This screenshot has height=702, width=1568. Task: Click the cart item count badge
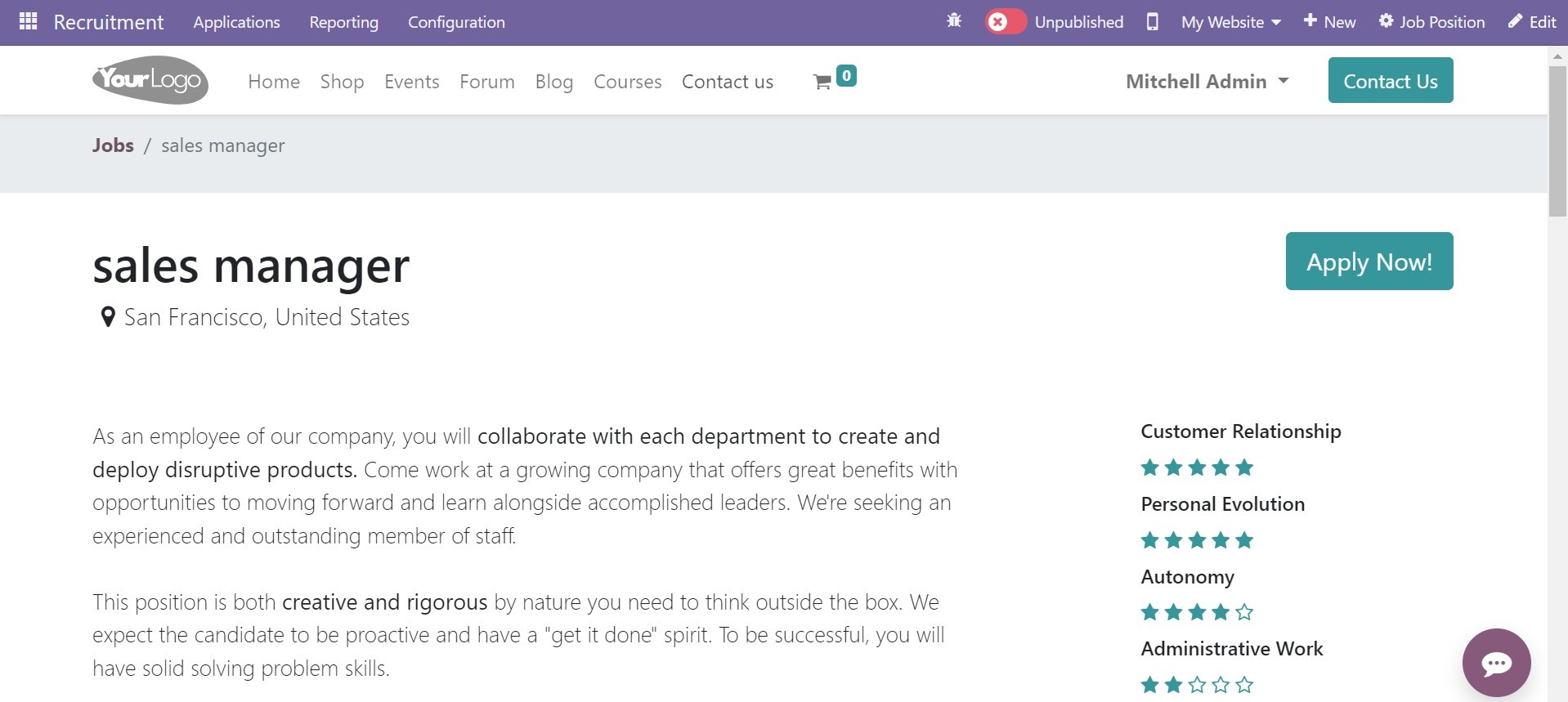pyautogui.click(x=847, y=75)
